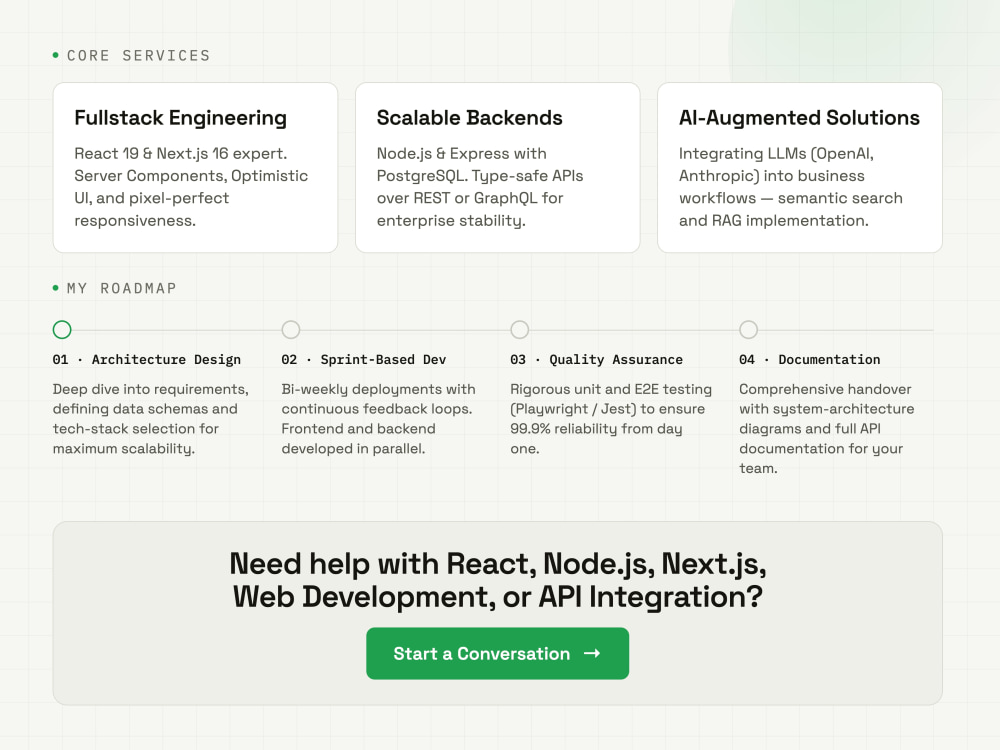Open the Scalable Backends card title
Viewport: 1000px width, 750px height.
[x=469, y=118]
